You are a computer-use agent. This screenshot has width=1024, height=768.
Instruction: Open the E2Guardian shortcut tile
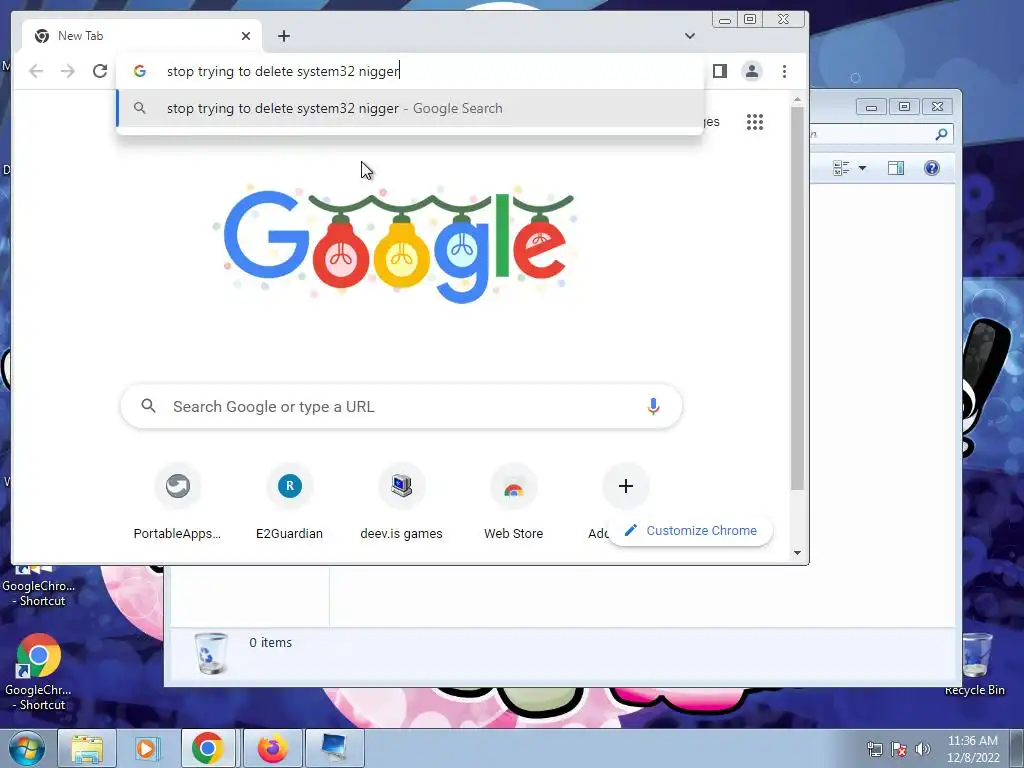pos(289,503)
